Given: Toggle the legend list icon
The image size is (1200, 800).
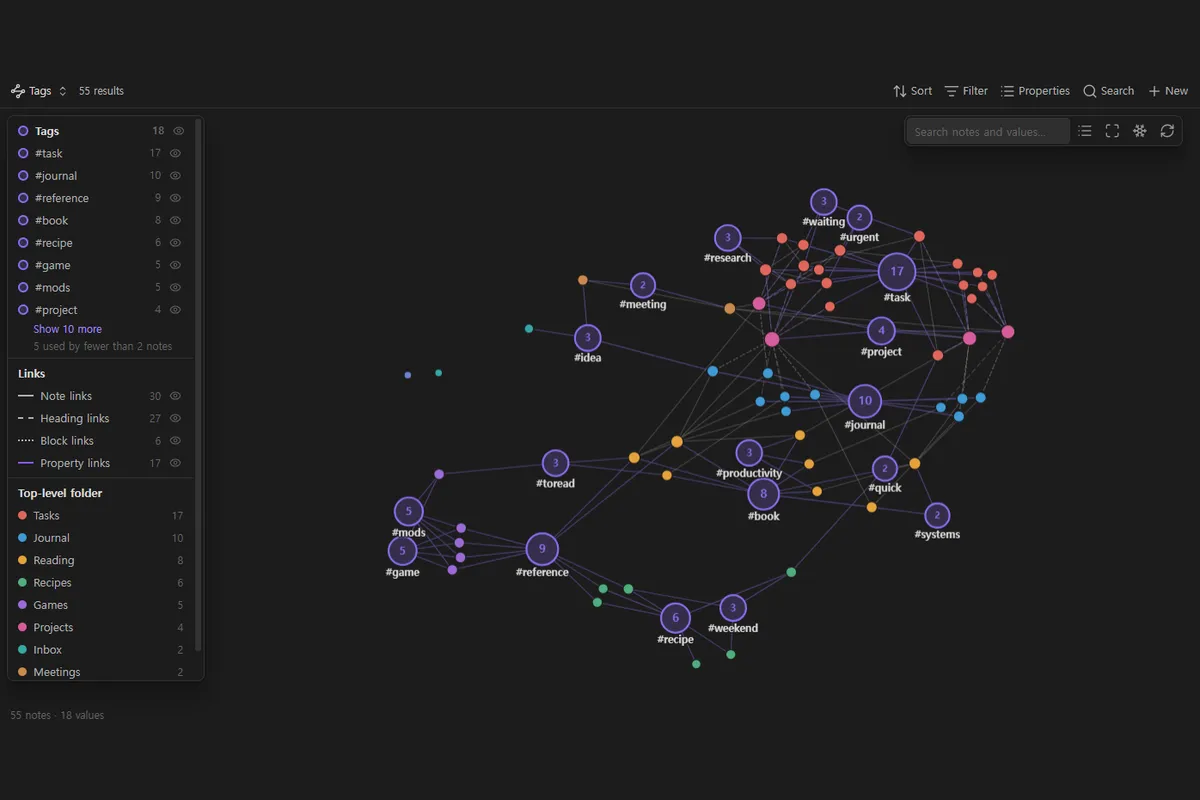Looking at the screenshot, I should pyautogui.click(x=1085, y=131).
